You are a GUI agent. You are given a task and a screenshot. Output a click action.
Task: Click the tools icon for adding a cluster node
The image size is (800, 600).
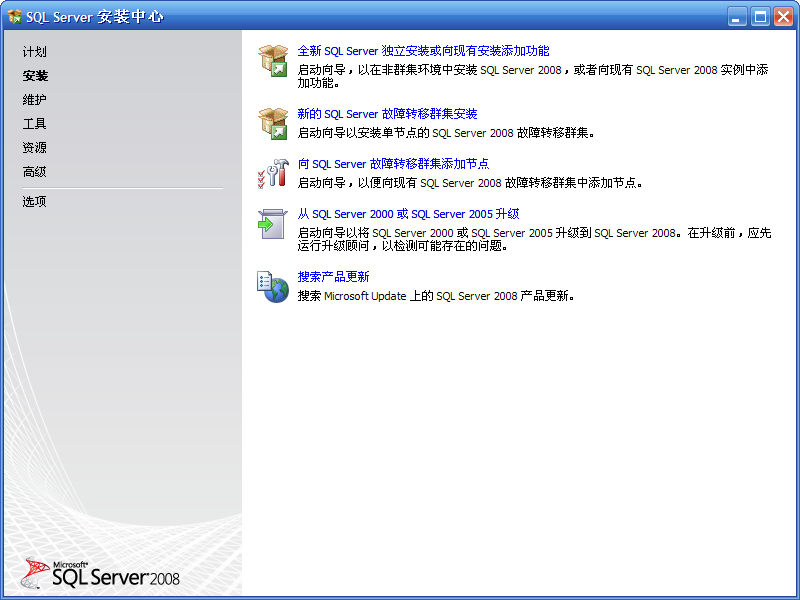273,173
